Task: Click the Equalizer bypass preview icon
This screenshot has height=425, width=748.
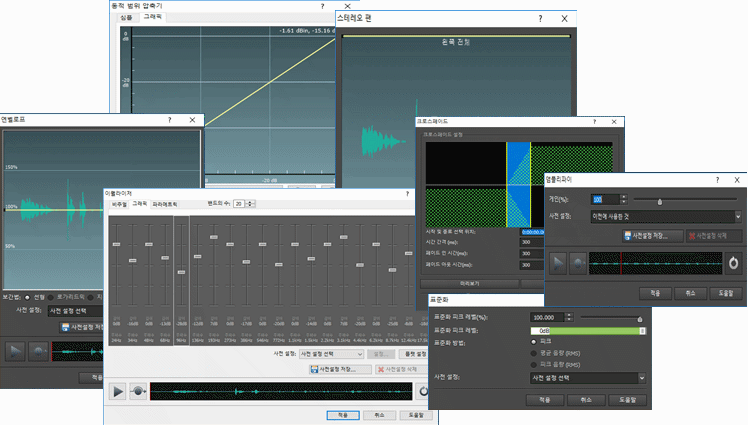Action: (138, 392)
